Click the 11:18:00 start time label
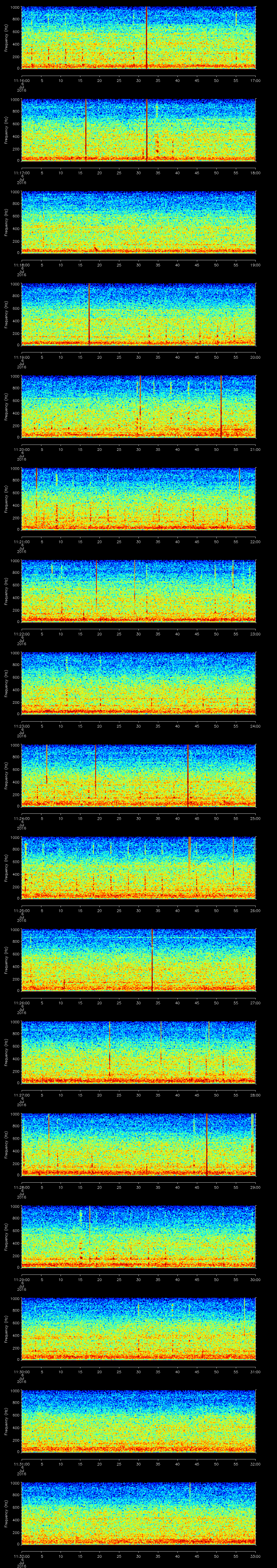 (x=22, y=265)
